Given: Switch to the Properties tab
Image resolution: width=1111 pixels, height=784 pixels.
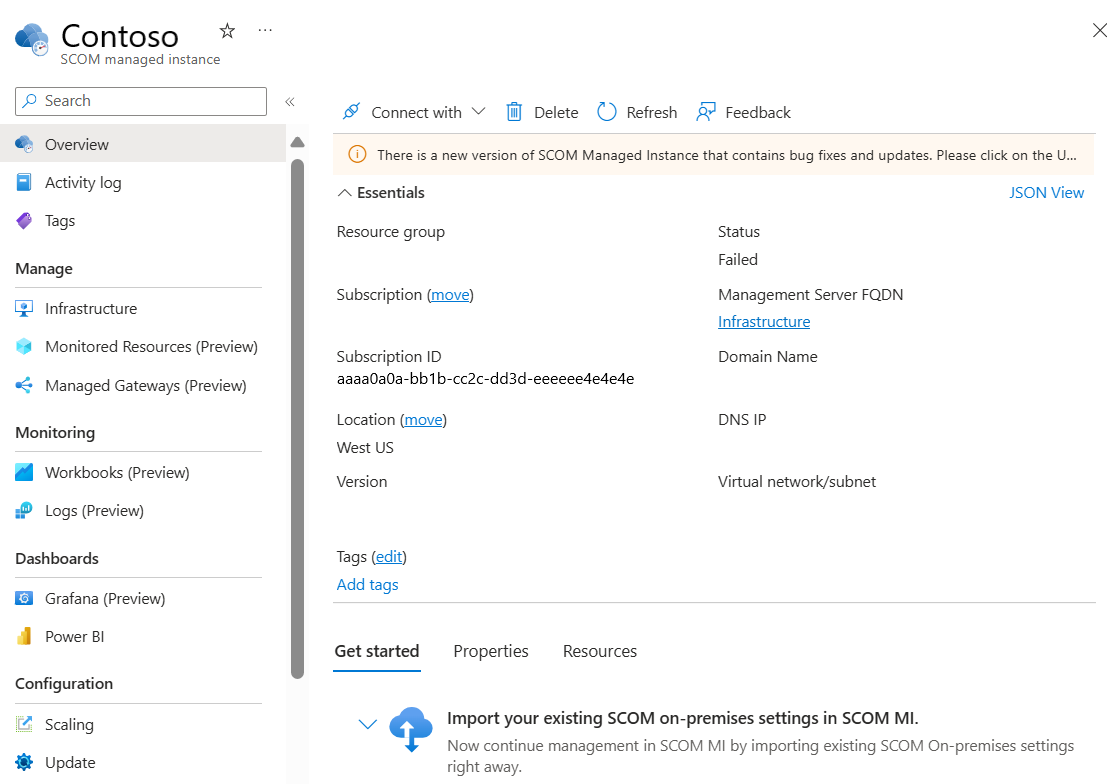Looking at the screenshot, I should (491, 651).
